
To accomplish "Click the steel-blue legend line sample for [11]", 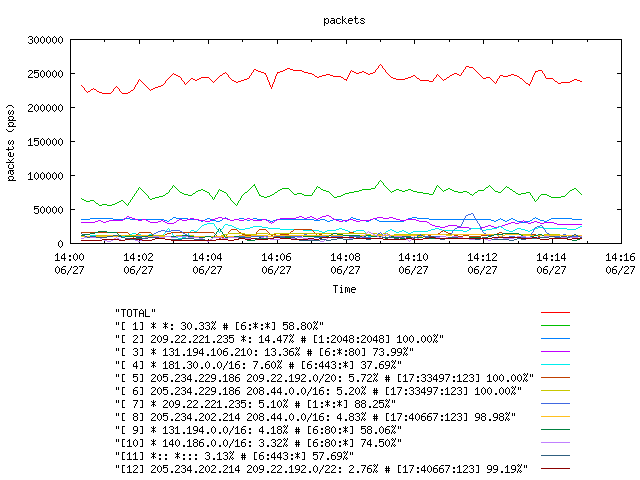I will (555, 456).
